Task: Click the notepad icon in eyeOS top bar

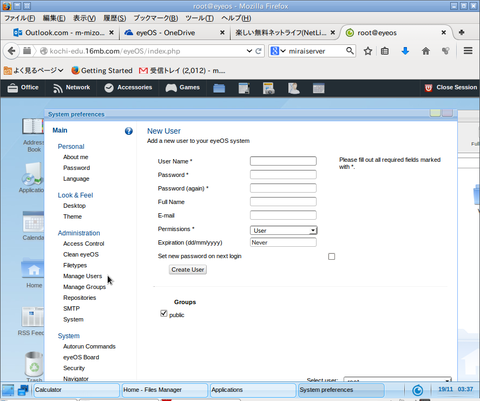Action: pos(244,88)
